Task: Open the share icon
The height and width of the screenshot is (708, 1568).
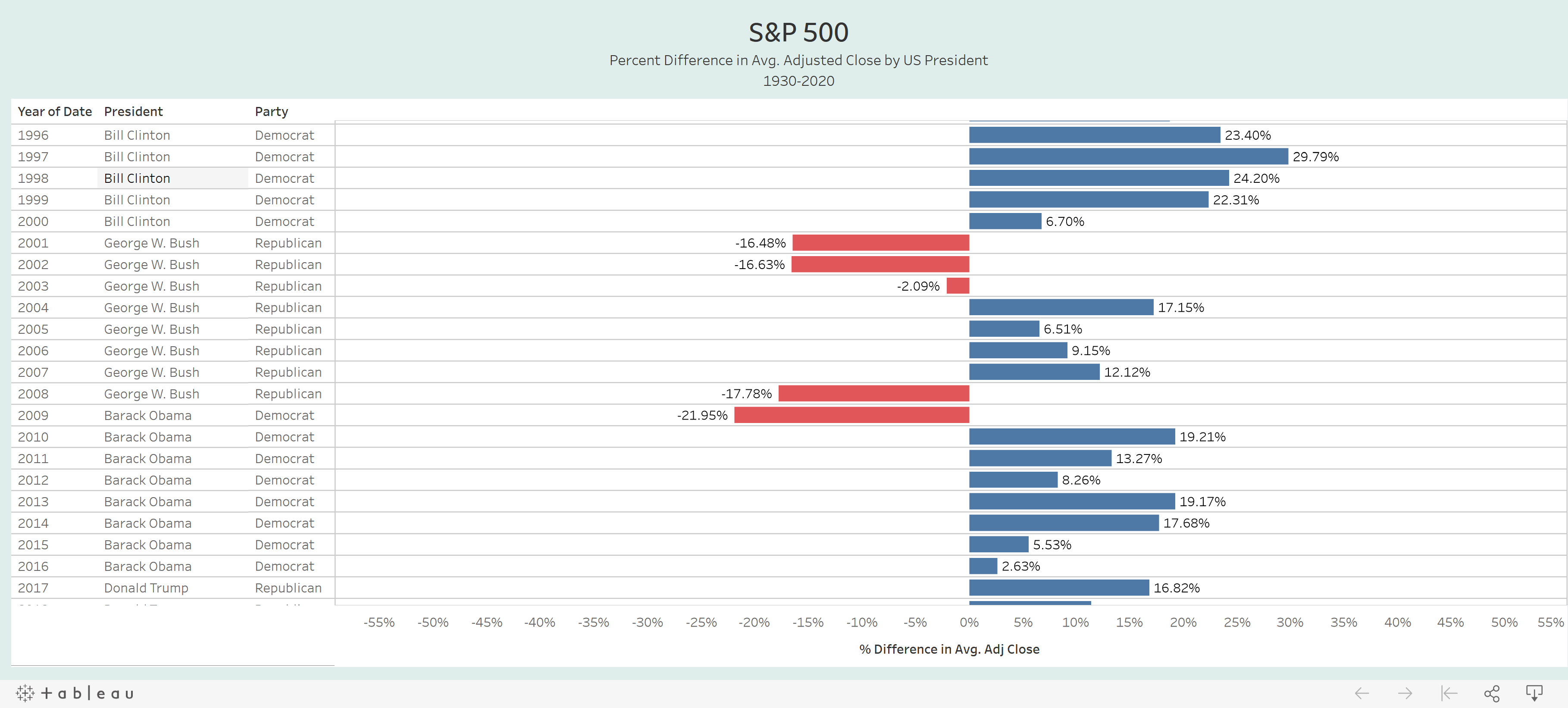Action: 1492,693
